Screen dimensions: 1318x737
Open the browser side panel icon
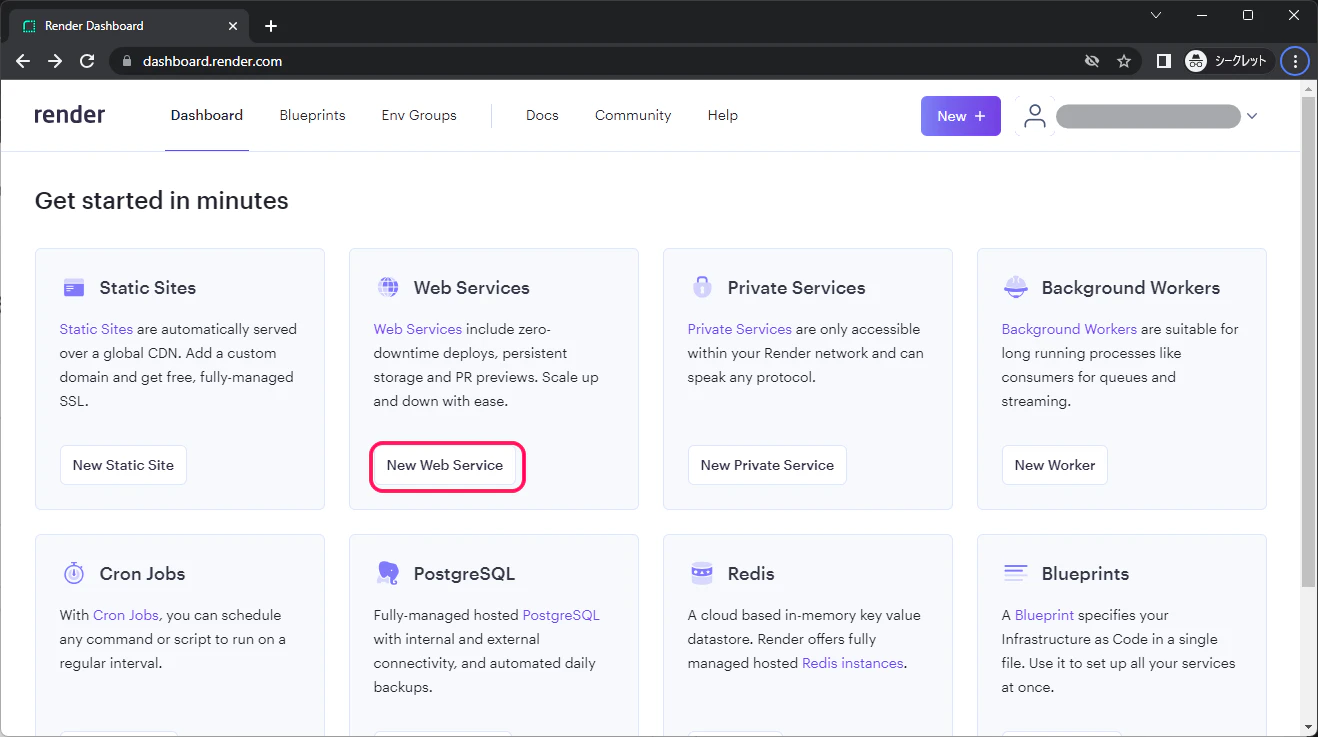point(1163,61)
